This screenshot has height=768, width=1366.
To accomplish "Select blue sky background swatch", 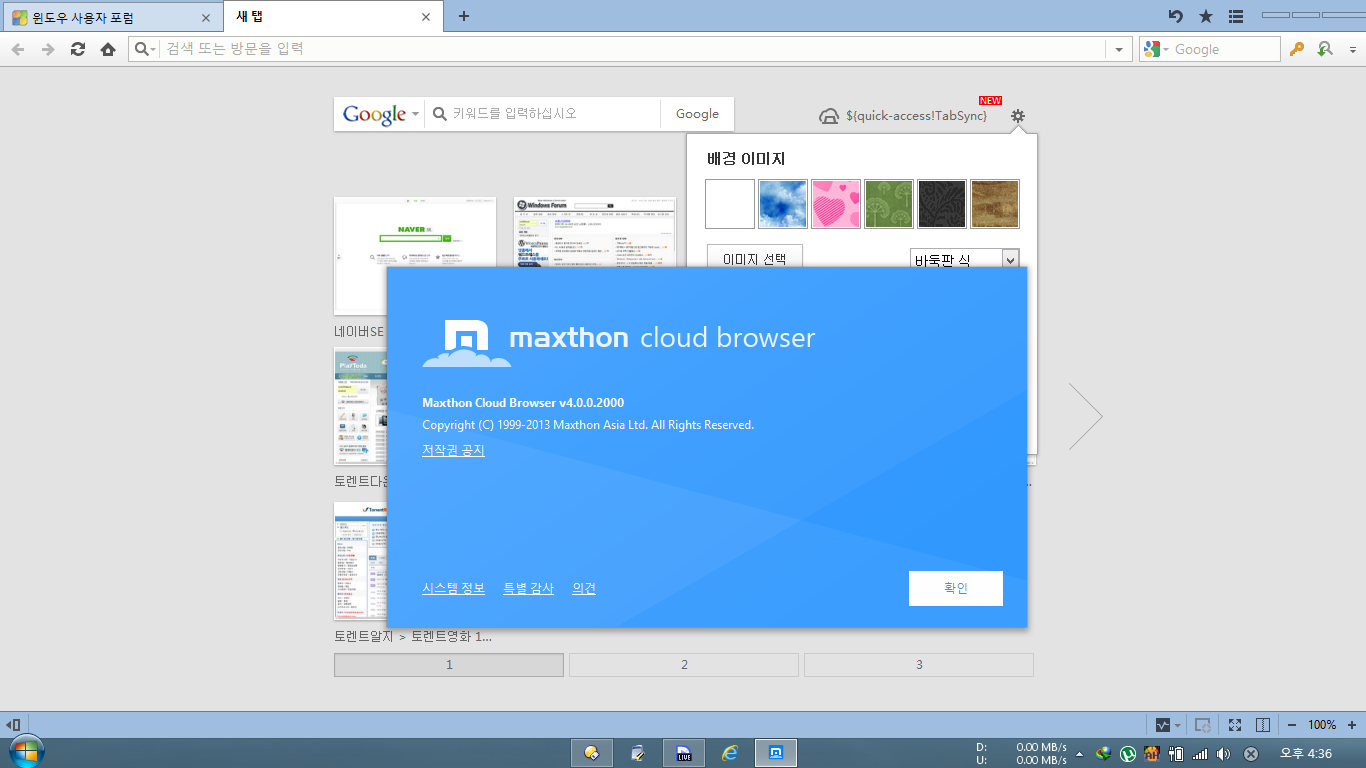I will click(x=783, y=204).
